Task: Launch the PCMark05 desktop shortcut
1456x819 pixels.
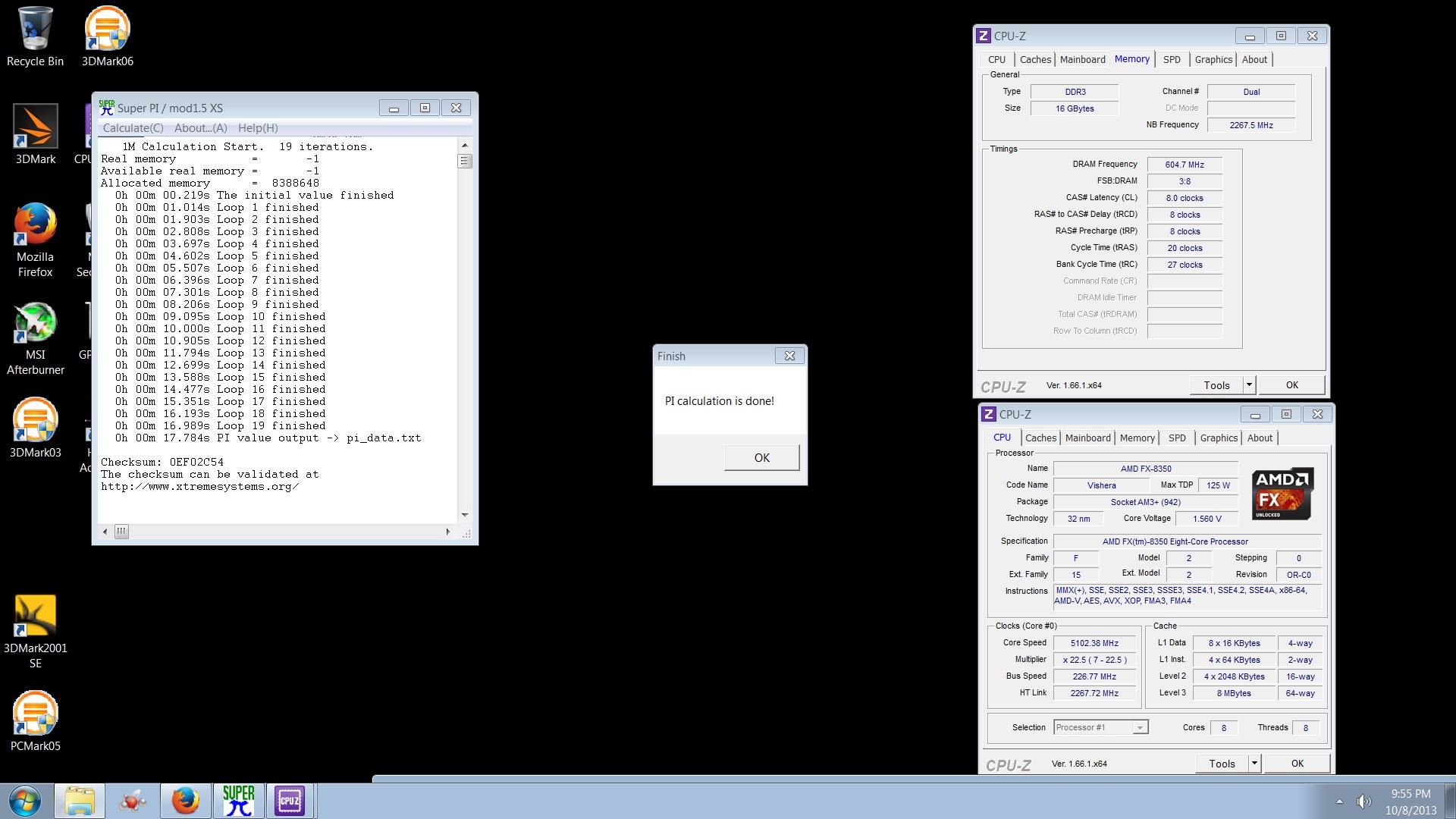Action: [35, 720]
